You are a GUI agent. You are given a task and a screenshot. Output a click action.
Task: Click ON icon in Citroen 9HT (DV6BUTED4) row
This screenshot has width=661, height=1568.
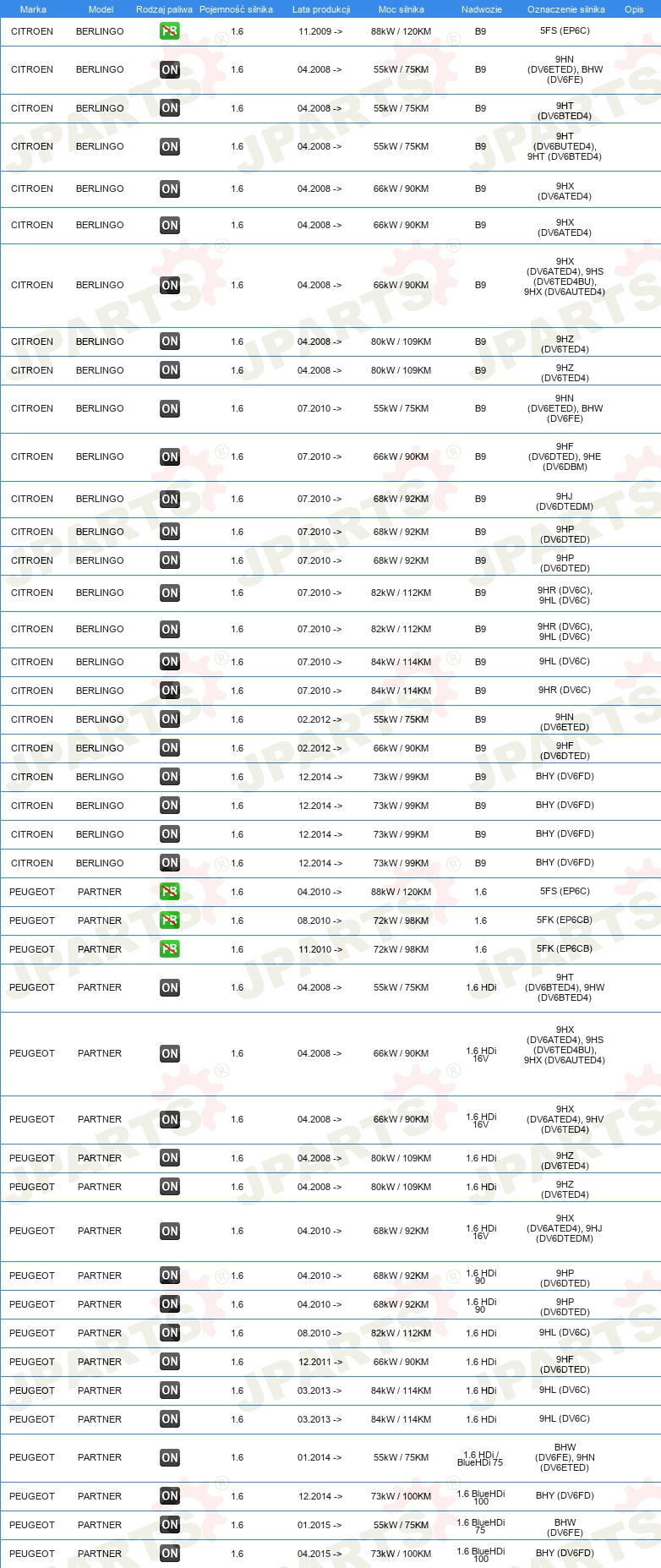(170, 147)
